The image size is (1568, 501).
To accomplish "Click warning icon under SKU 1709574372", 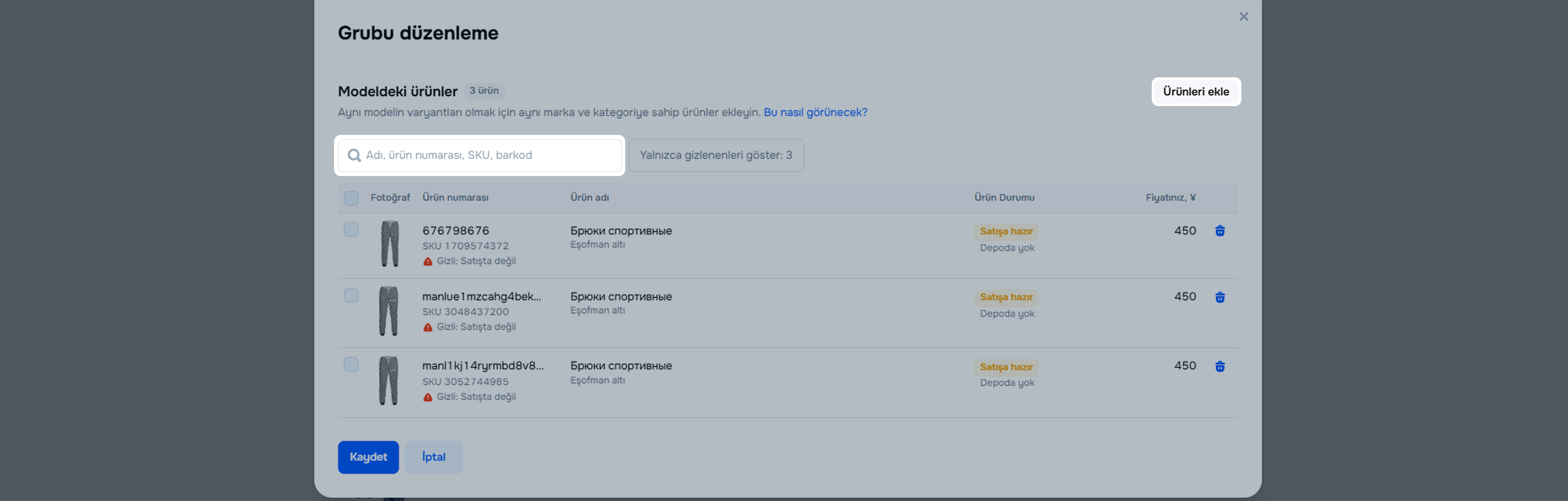I will coord(428,261).
